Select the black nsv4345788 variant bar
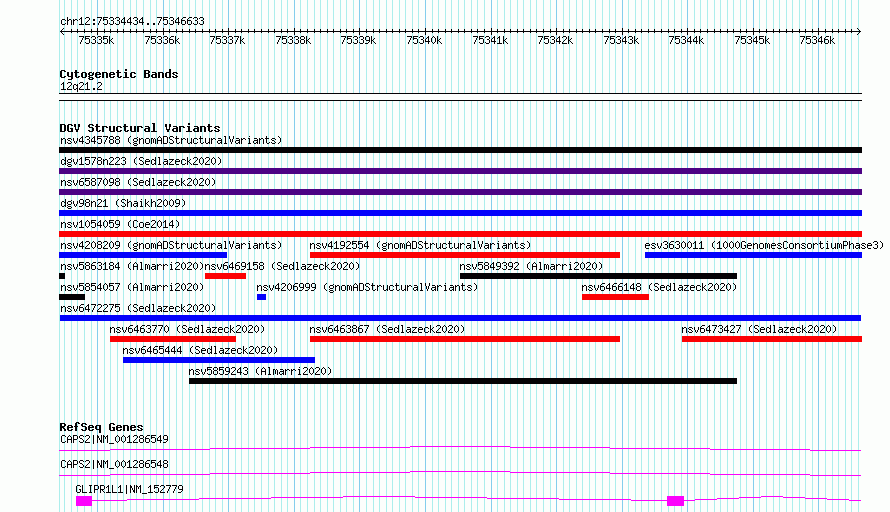The image size is (890, 512). (460, 150)
